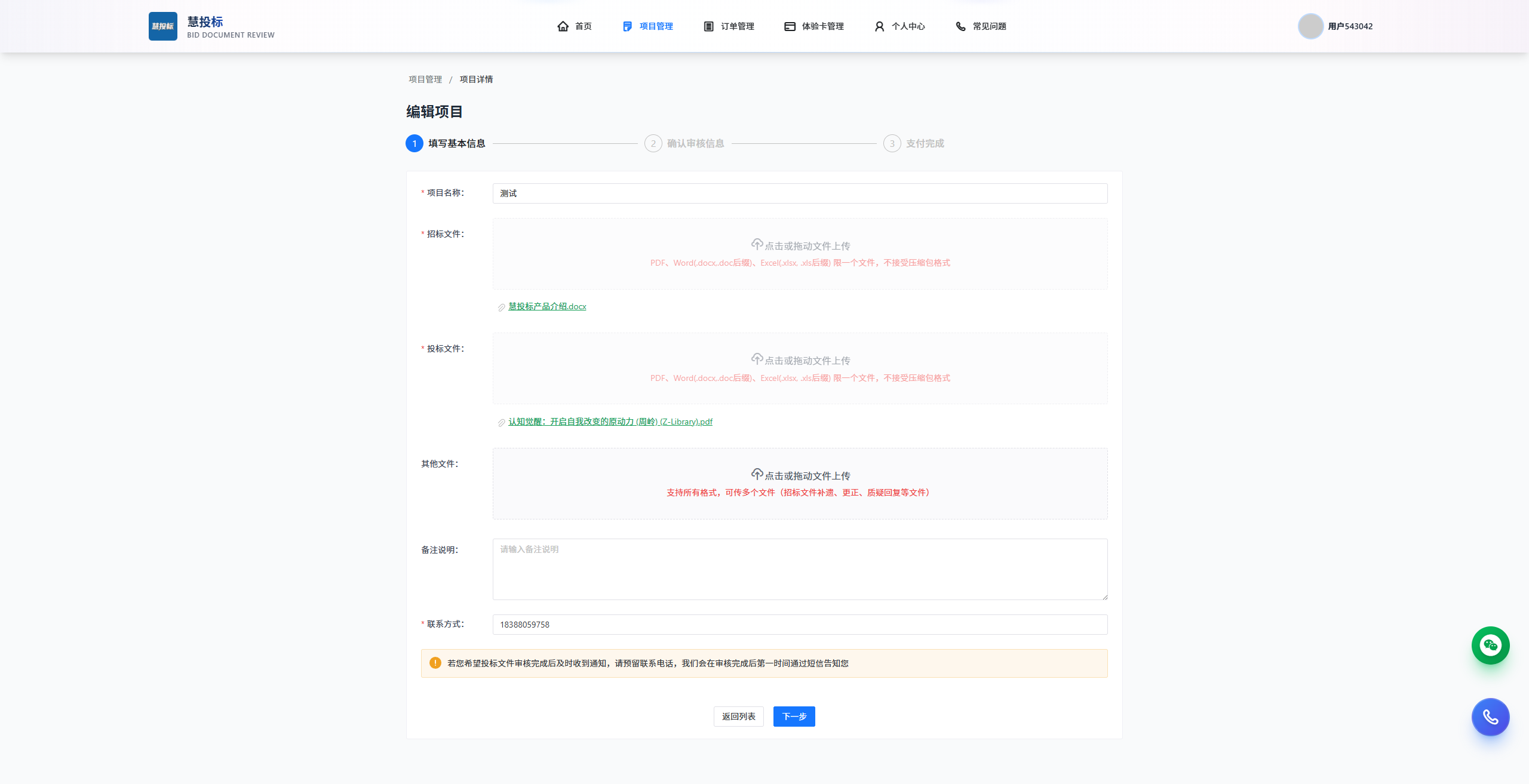Click the 返回列表 button
The width and height of the screenshot is (1529, 784).
pyautogui.click(x=738, y=717)
